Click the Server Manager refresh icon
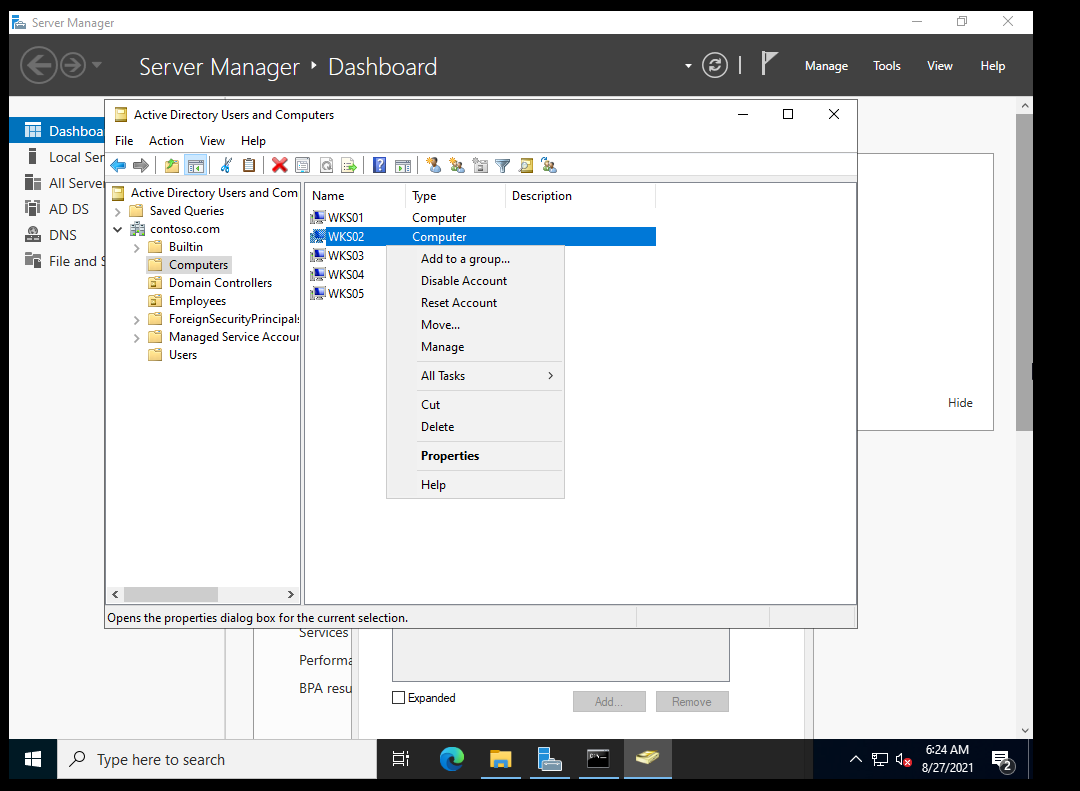1080x791 pixels. (x=715, y=65)
